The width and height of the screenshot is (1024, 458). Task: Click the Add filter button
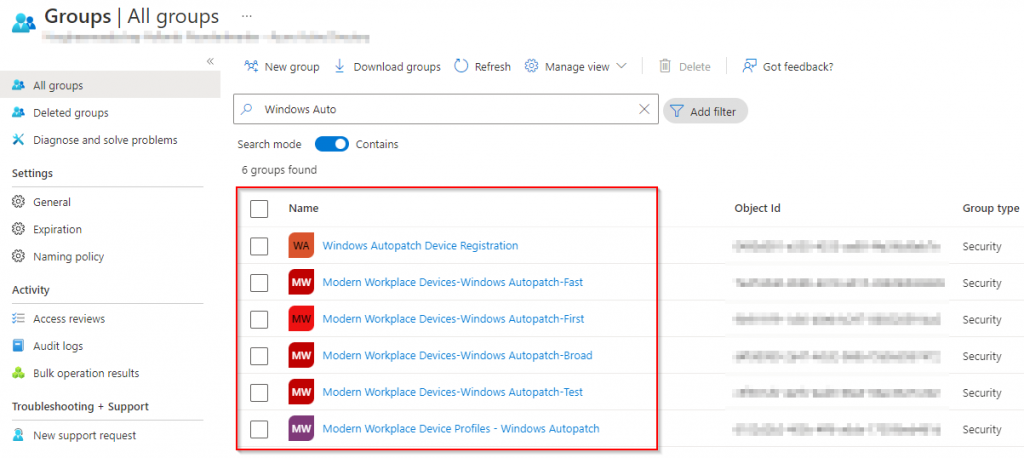tap(705, 111)
